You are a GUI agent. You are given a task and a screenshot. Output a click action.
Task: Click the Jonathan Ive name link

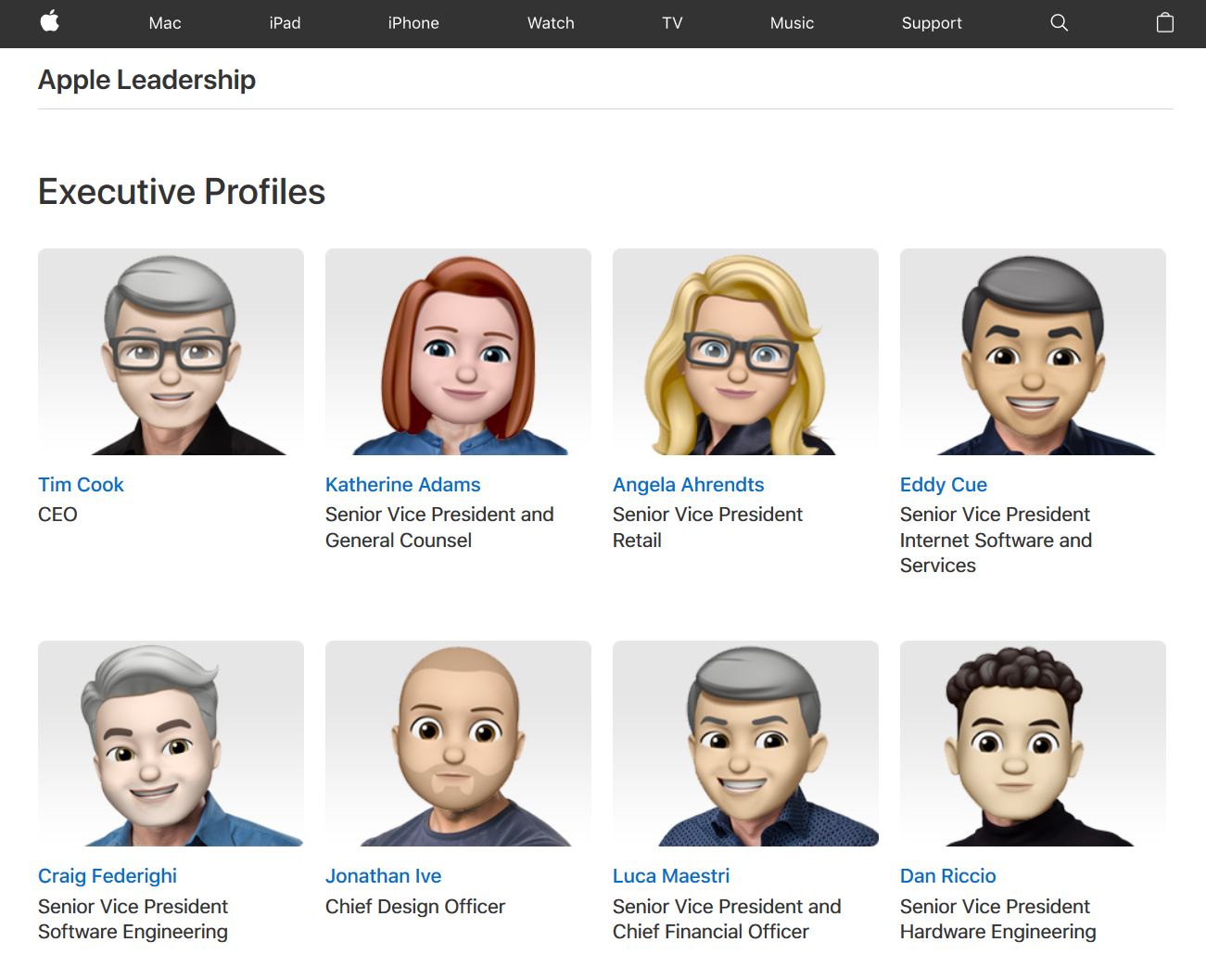point(383,876)
